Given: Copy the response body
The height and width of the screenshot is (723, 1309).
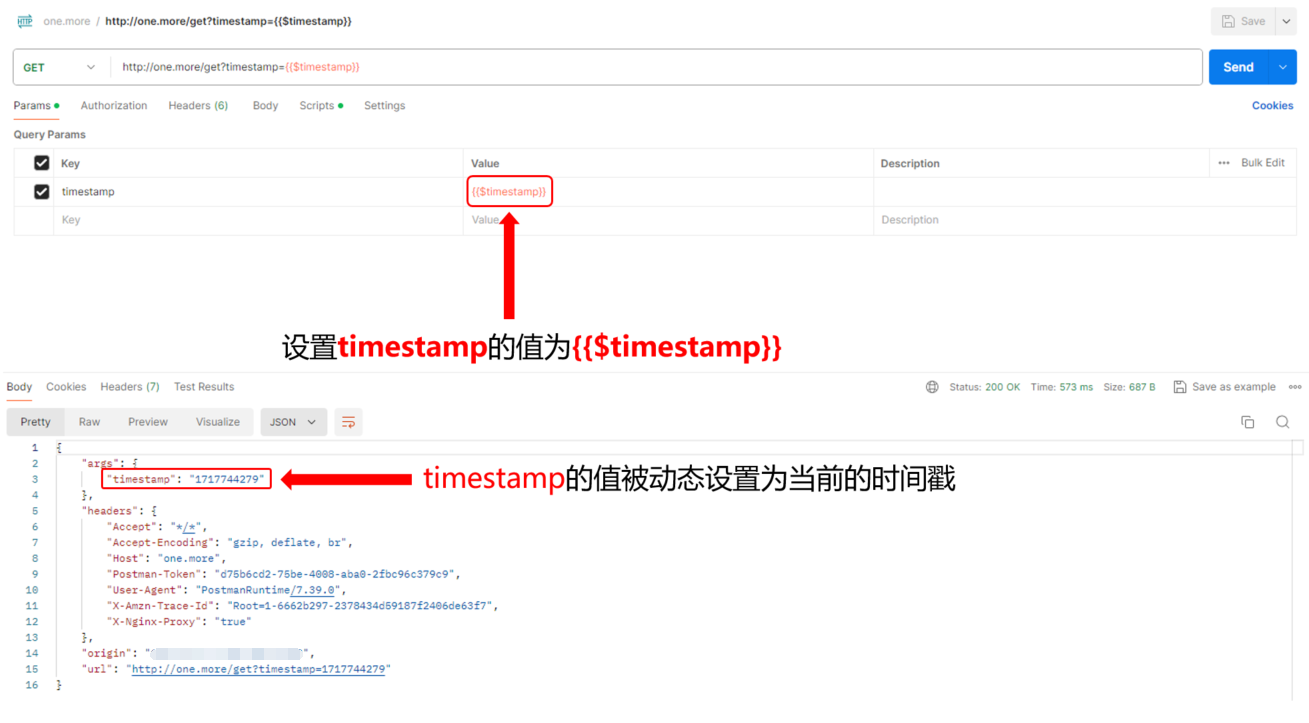Looking at the screenshot, I should tap(1247, 421).
